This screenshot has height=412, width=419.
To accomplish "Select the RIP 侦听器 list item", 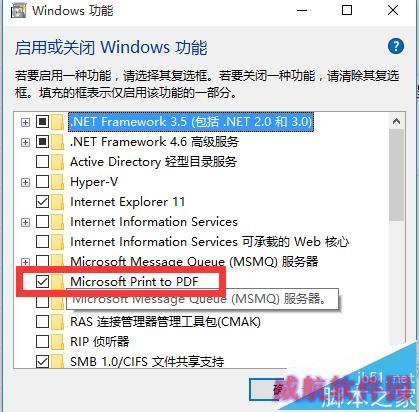I will point(100,342).
